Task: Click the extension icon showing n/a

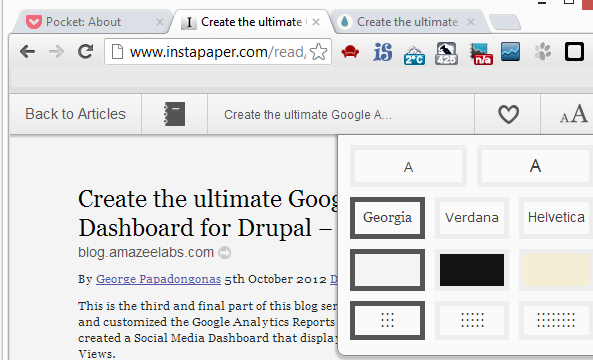Action: tap(481, 54)
